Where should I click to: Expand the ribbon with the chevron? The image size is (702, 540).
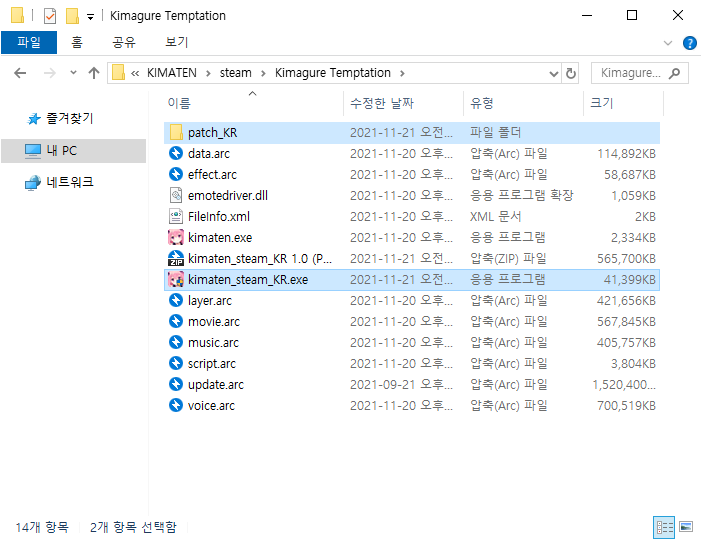[x=668, y=43]
